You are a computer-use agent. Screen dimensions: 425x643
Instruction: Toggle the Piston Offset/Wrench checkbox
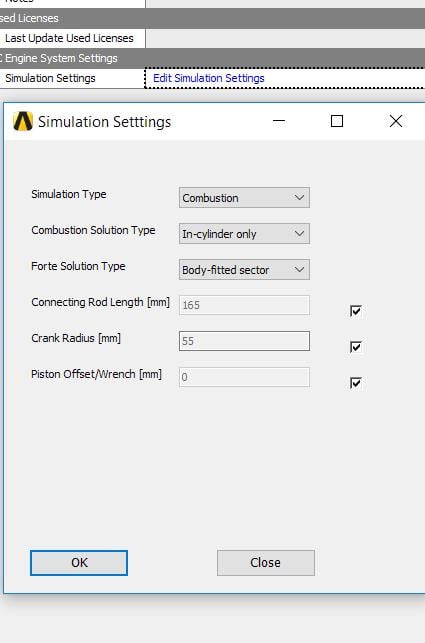356,383
